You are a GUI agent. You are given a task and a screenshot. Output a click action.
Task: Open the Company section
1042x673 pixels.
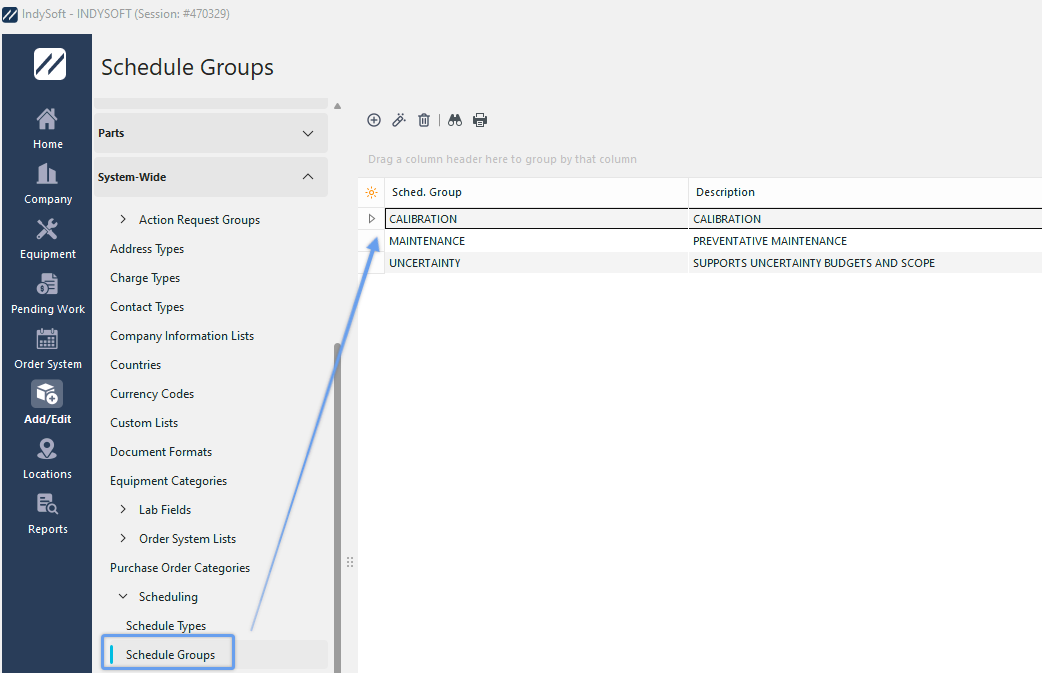[x=47, y=184]
